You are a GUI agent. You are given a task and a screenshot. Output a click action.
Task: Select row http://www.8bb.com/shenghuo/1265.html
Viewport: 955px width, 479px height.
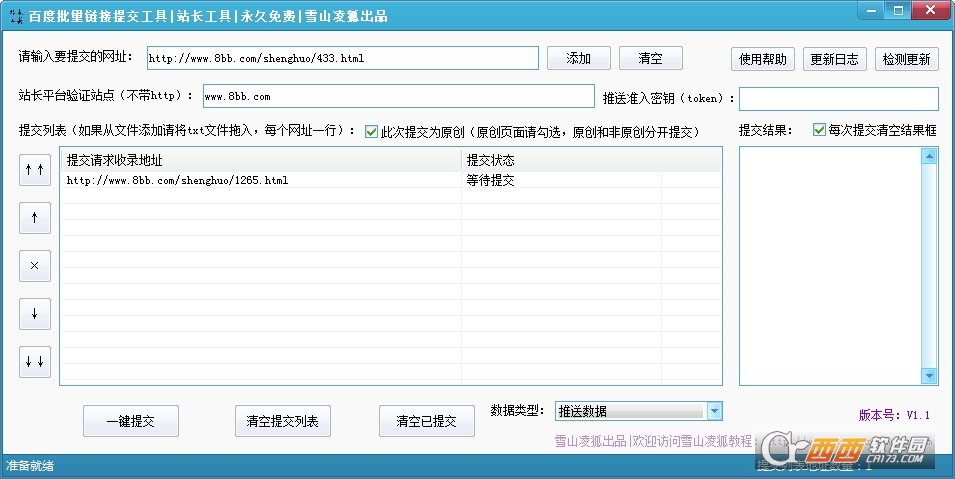[390, 180]
